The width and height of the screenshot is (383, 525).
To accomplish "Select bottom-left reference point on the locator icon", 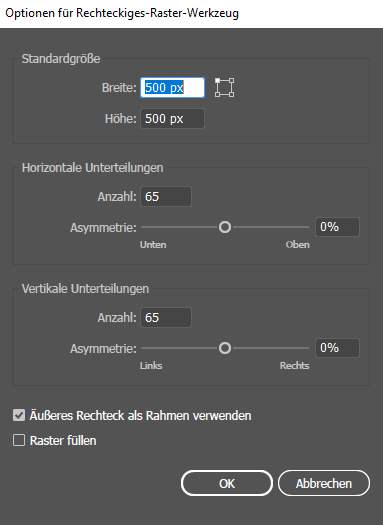I will 218,95.
